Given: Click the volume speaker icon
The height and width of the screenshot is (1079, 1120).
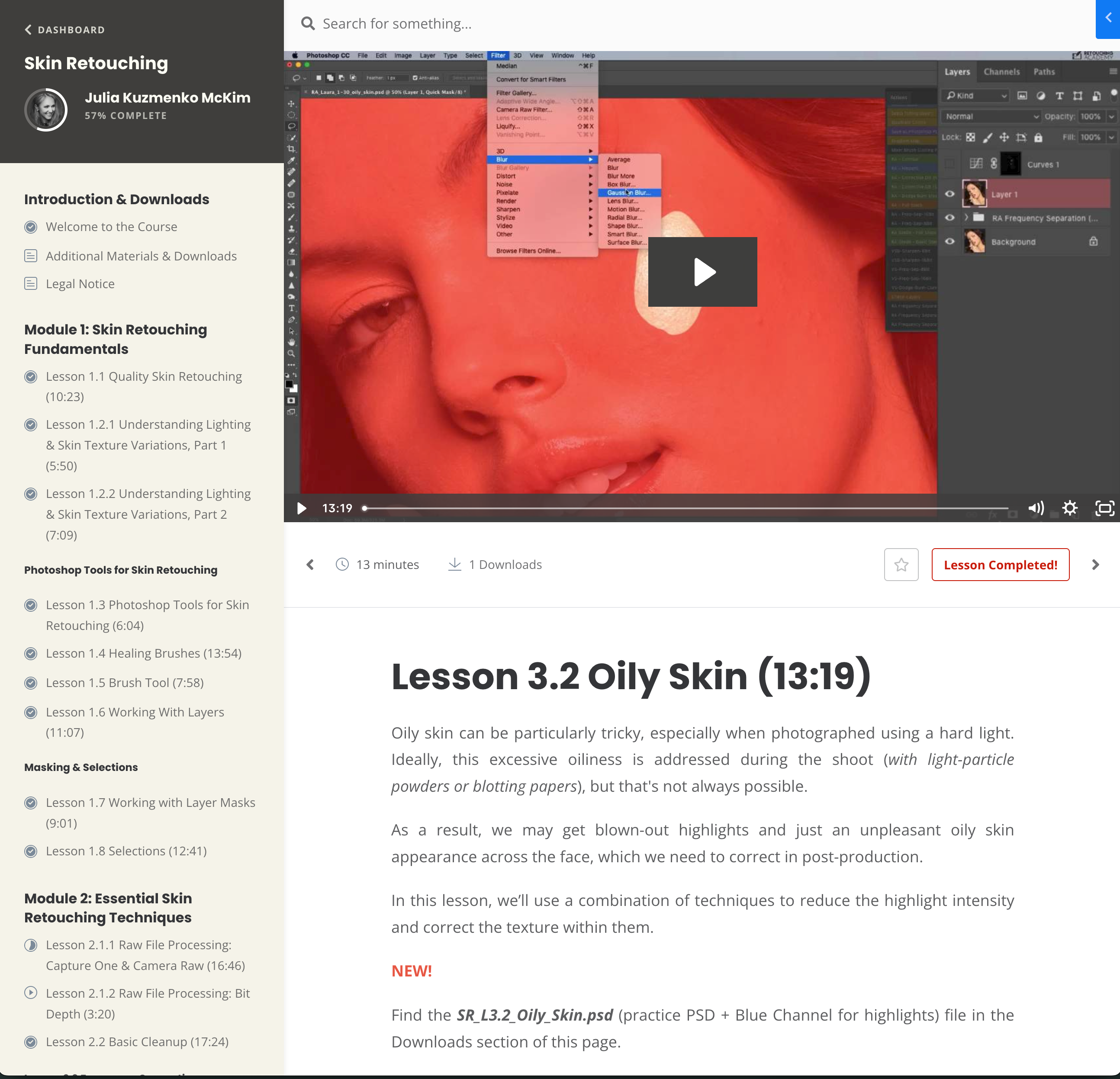Looking at the screenshot, I should (x=1036, y=508).
